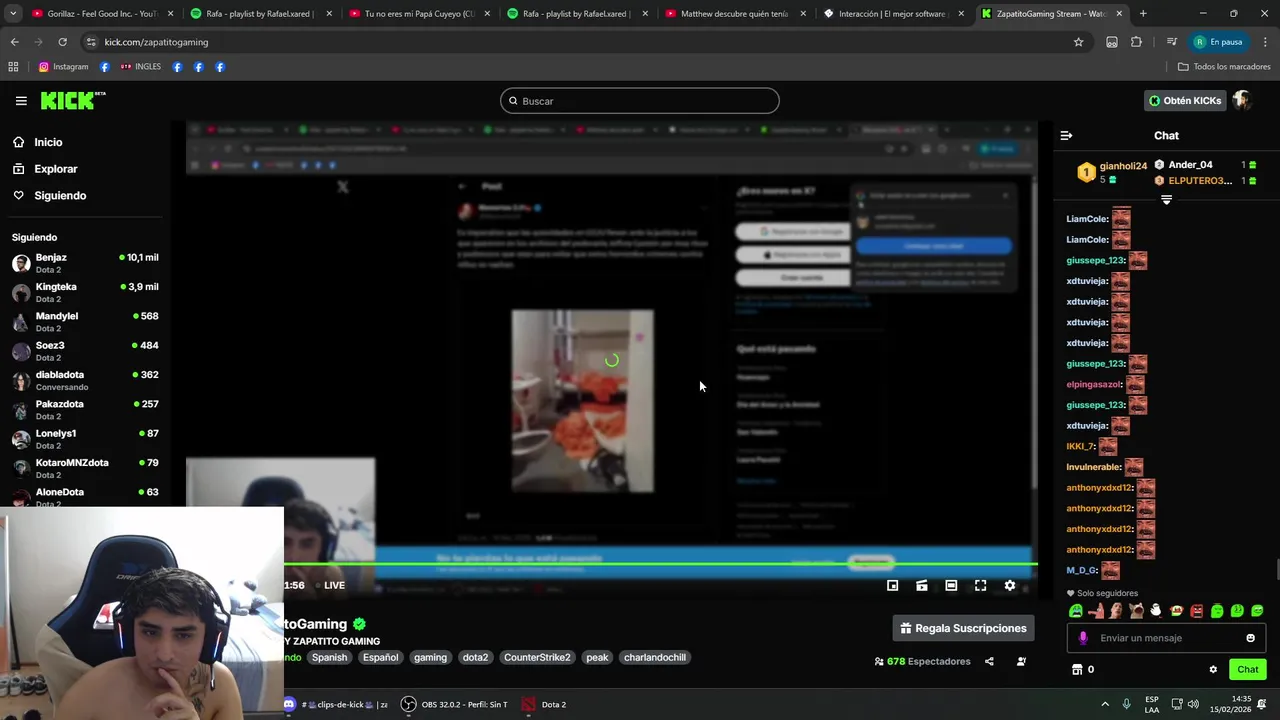The height and width of the screenshot is (720, 1280).
Task: Open Benjaz followed channel
Action: (84, 263)
